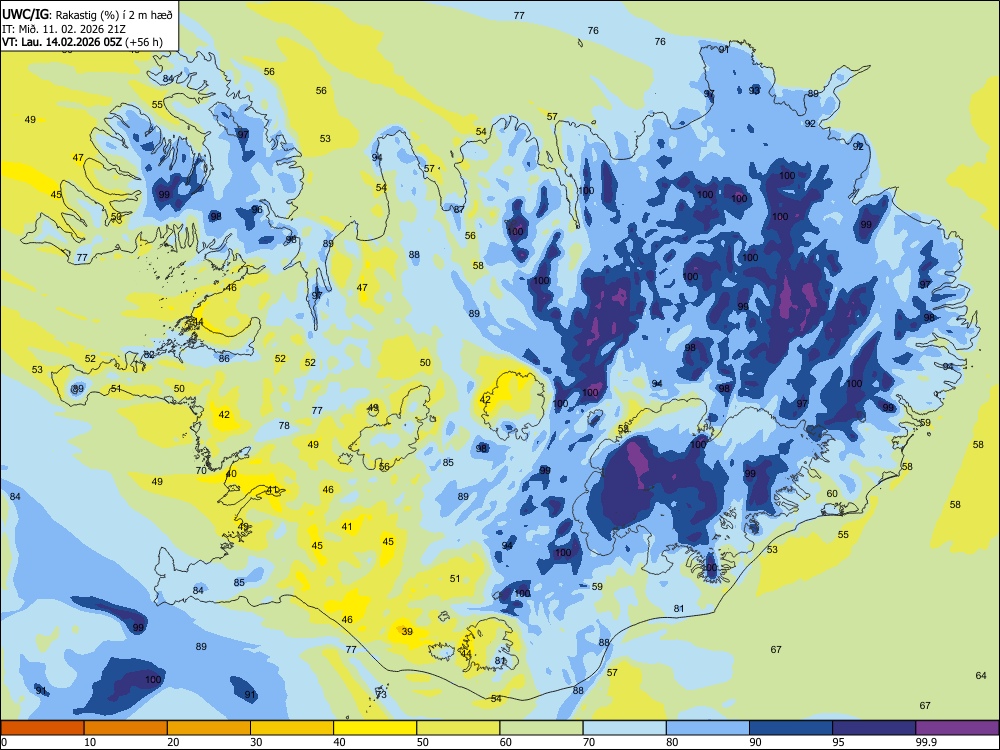This screenshot has width=1000, height=750.
Task: Click the 30–40 legend color swatch
Action: pyautogui.click(x=292, y=728)
